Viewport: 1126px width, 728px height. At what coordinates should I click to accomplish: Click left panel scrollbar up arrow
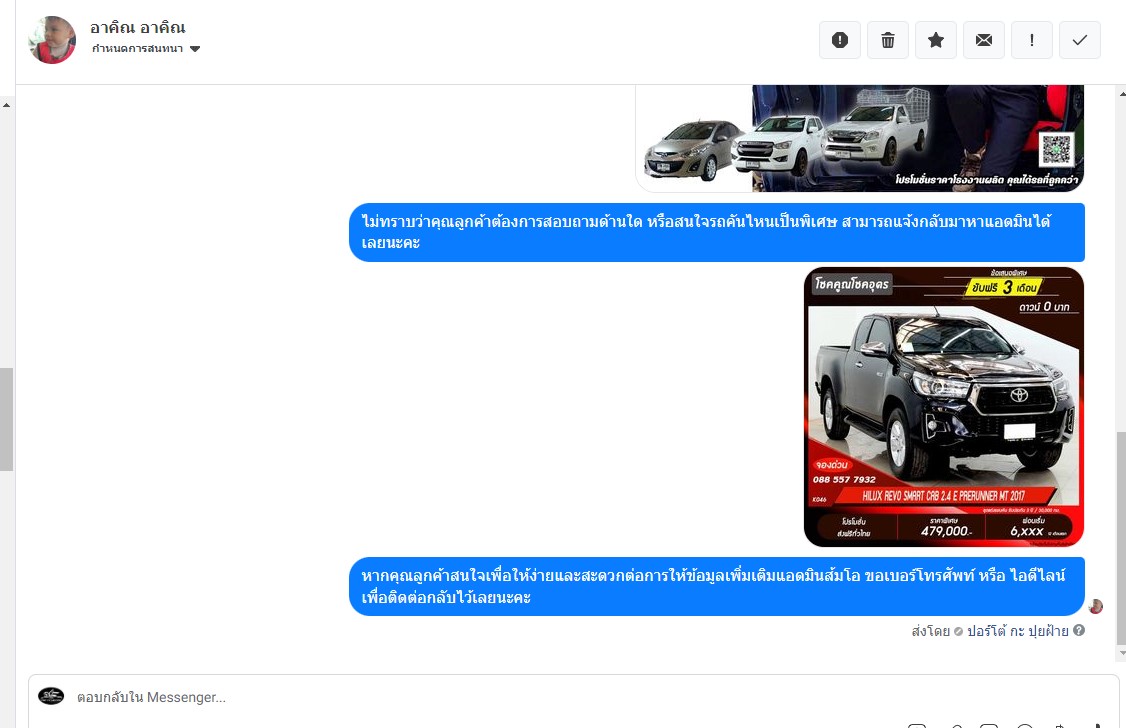tap(6, 106)
